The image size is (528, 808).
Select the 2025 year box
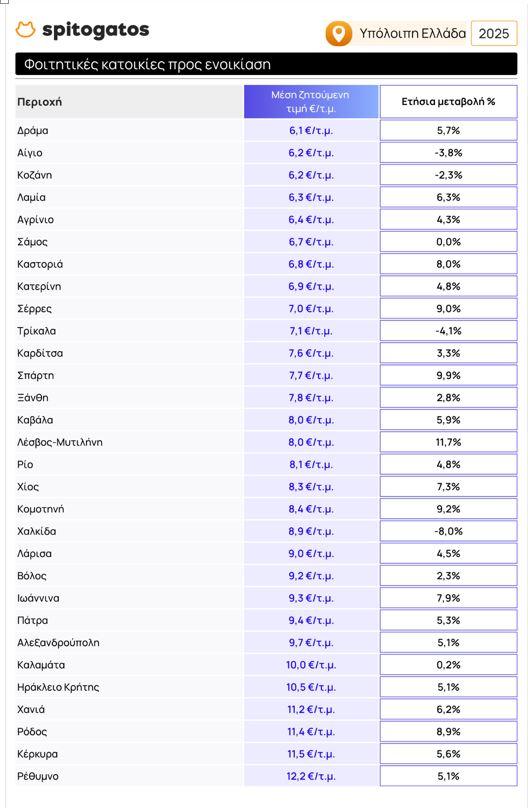pyautogui.click(x=493, y=33)
